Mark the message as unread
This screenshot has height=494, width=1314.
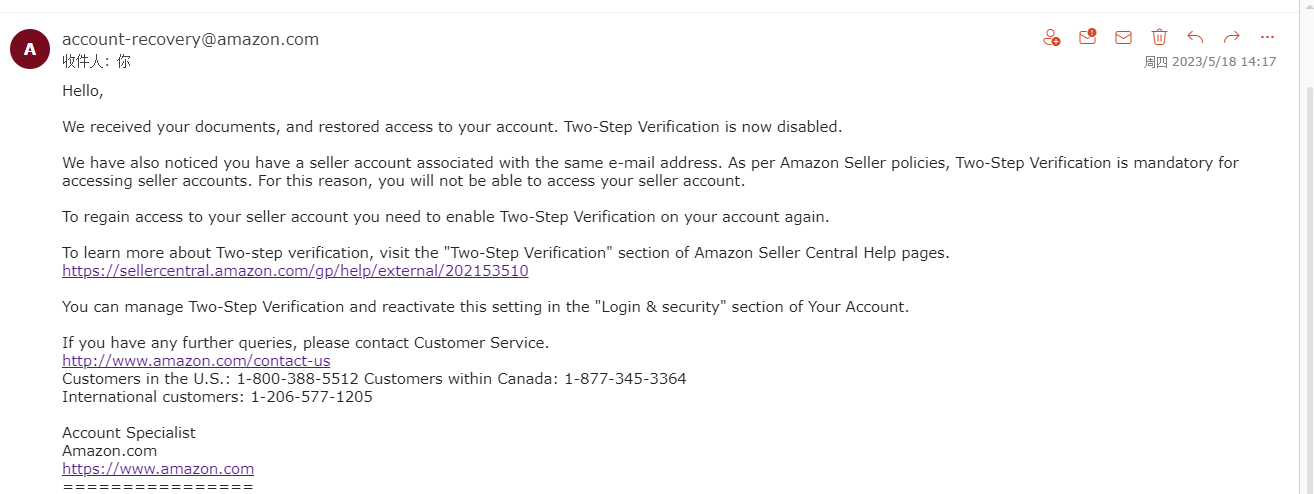click(1123, 37)
